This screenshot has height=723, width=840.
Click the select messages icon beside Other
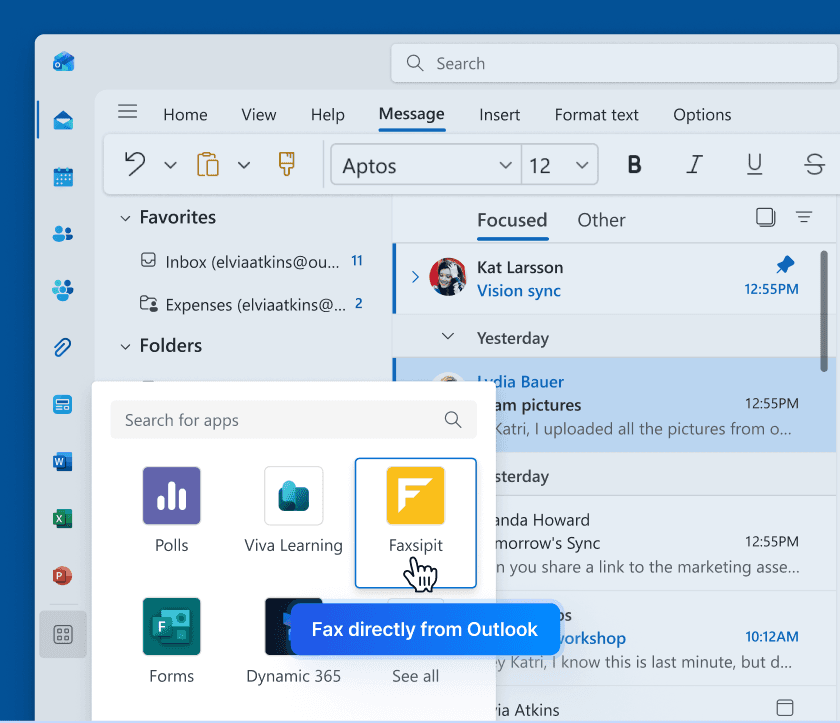point(766,217)
